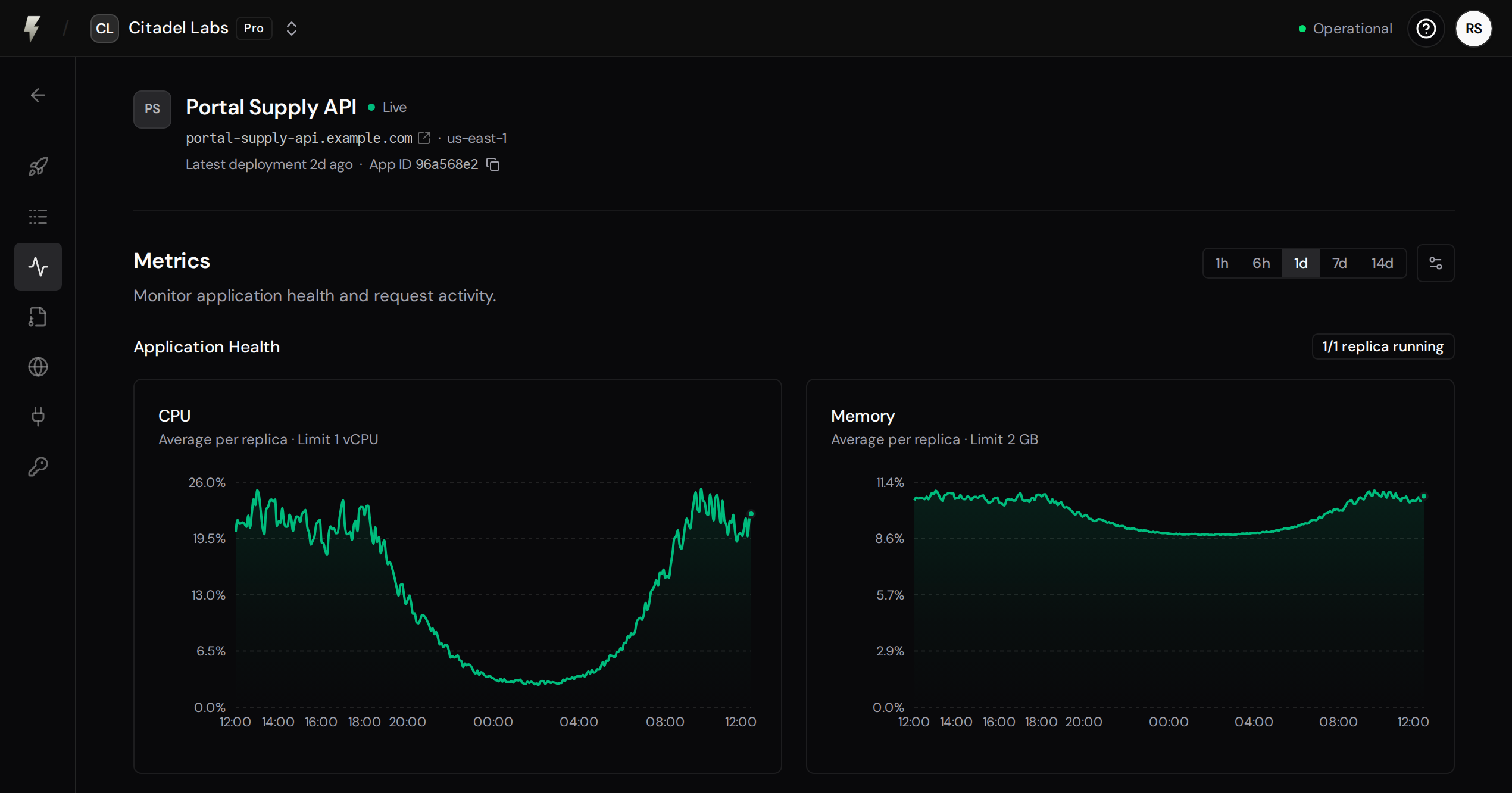This screenshot has width=1512, height=793.
Task: Open the file branch sidebar icon
Action: point(38,317)
